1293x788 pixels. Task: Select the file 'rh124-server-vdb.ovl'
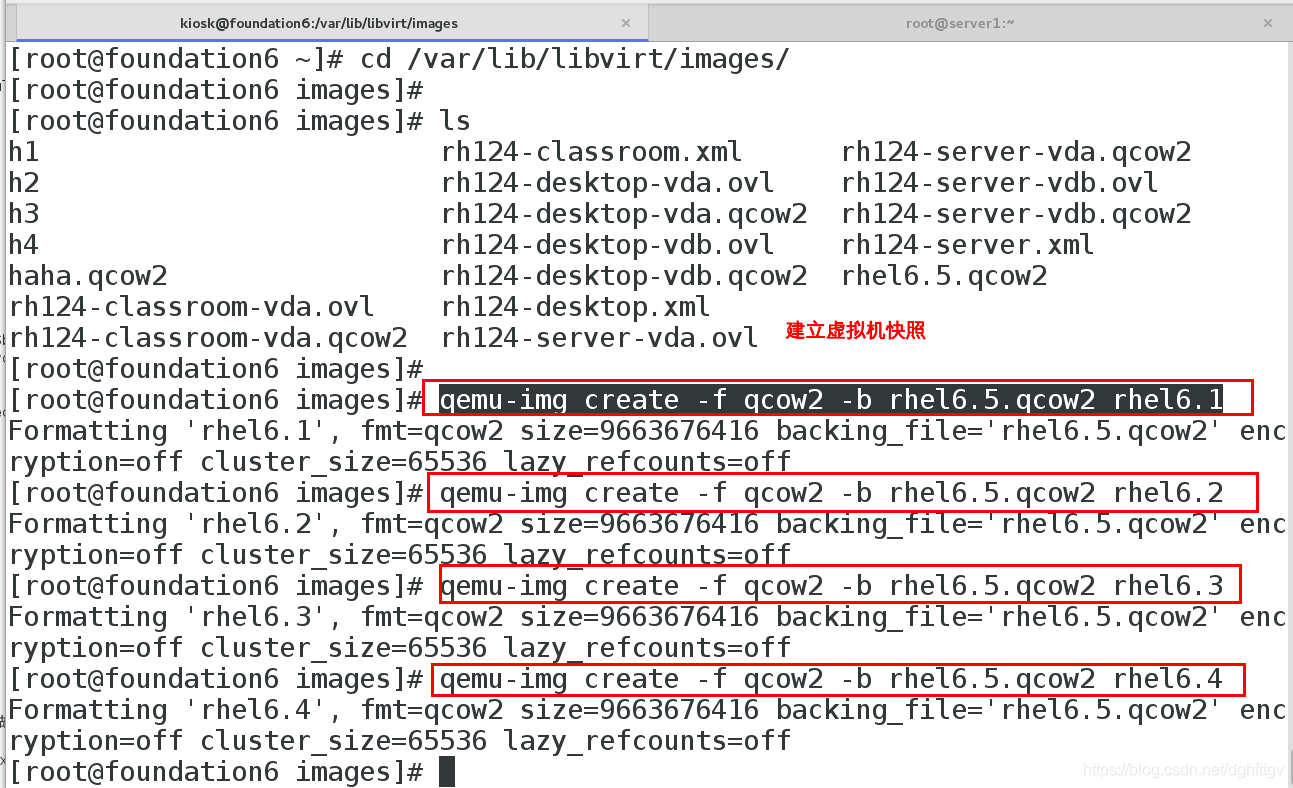1000,184
